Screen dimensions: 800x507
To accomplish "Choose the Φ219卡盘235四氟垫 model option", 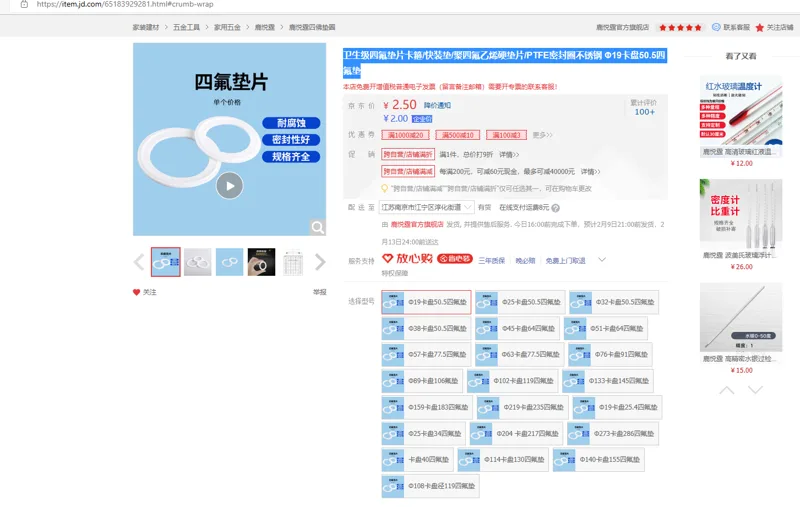I will point(522,408).
